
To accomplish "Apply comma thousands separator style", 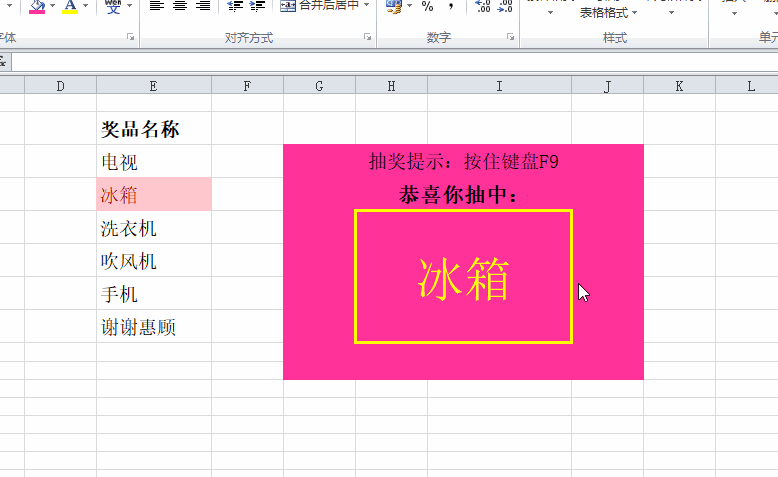I will pyautogui.click(x=451, y=6).
